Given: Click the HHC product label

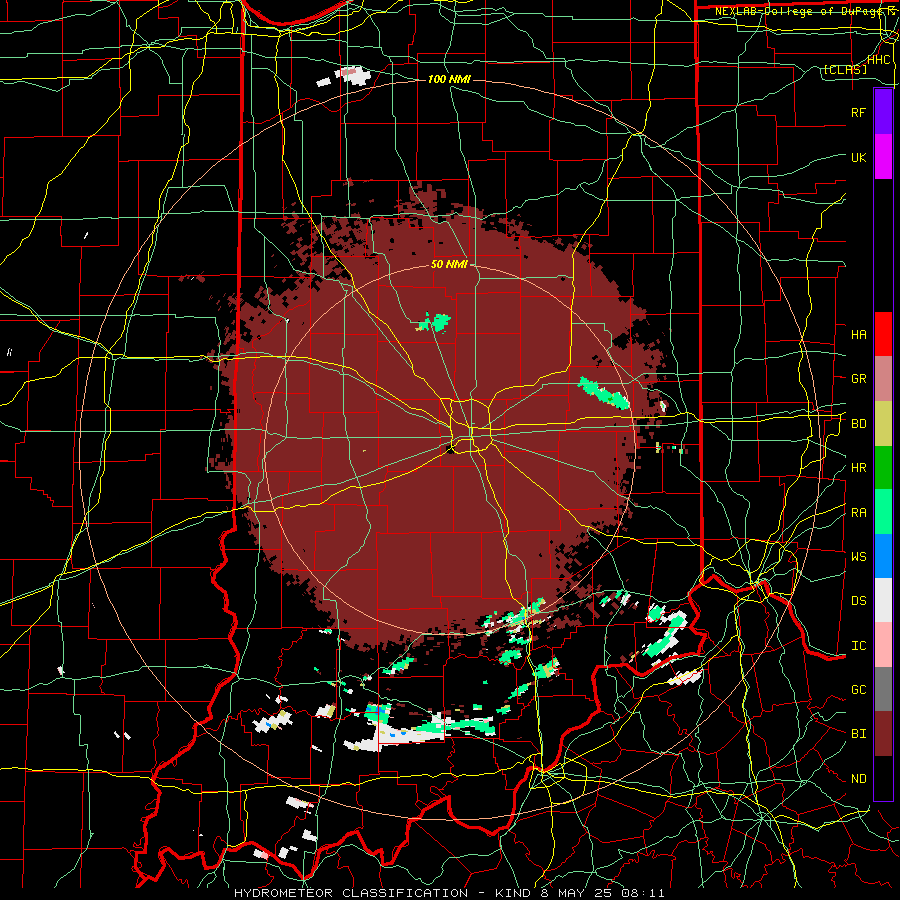Looking at the screenshot, I should tap(878, 60).
